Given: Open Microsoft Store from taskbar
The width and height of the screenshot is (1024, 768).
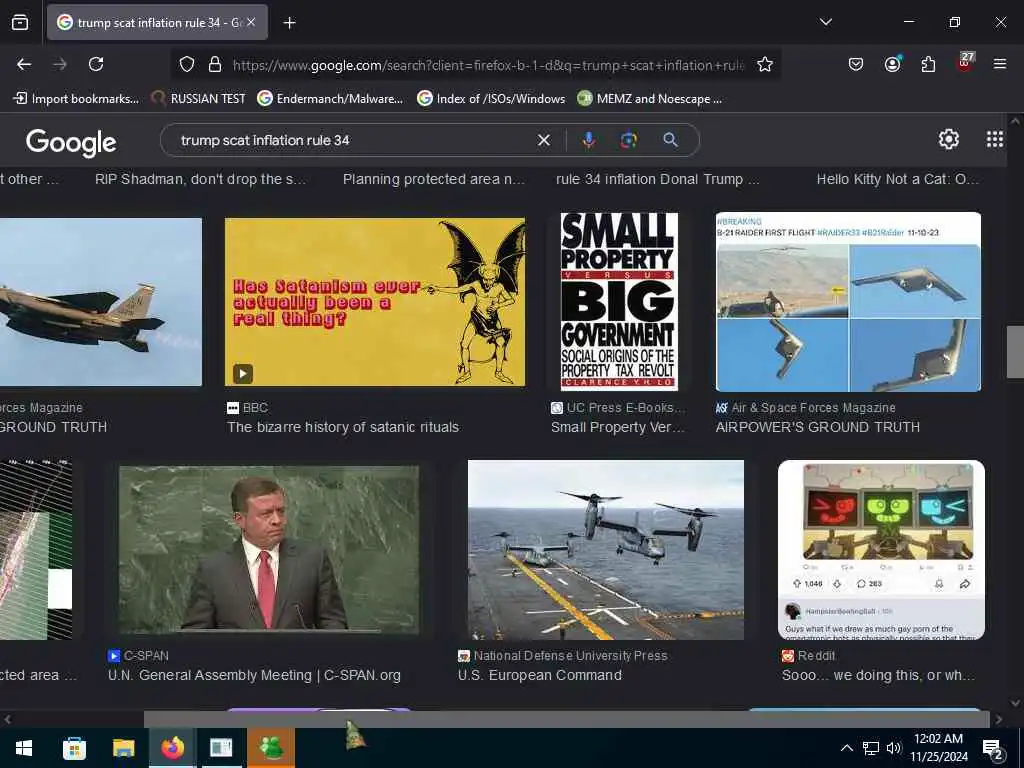Looking at the screenshot, I should [x=74, y=748].
